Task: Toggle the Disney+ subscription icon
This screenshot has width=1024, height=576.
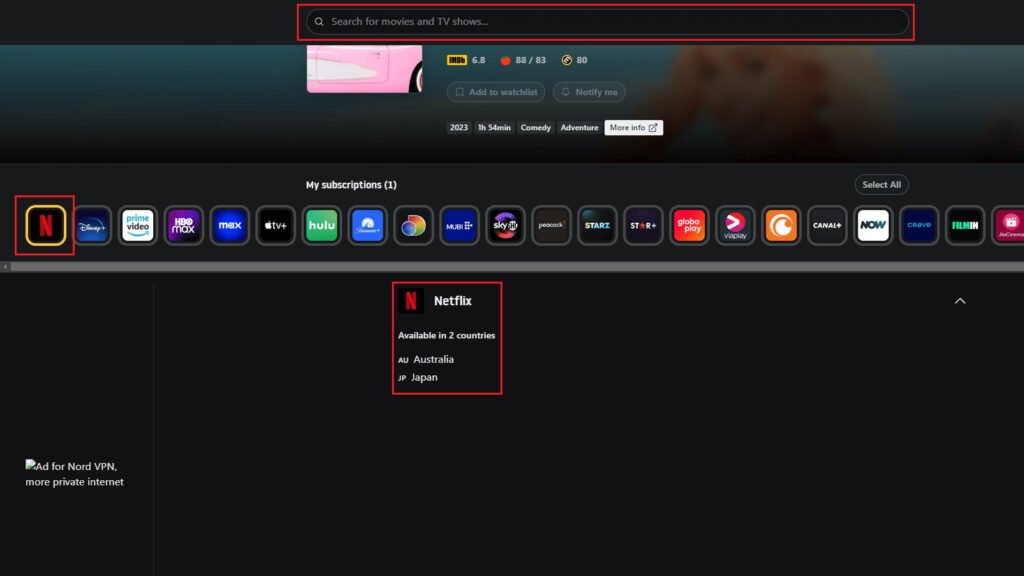Action: [x=92, y=225]
